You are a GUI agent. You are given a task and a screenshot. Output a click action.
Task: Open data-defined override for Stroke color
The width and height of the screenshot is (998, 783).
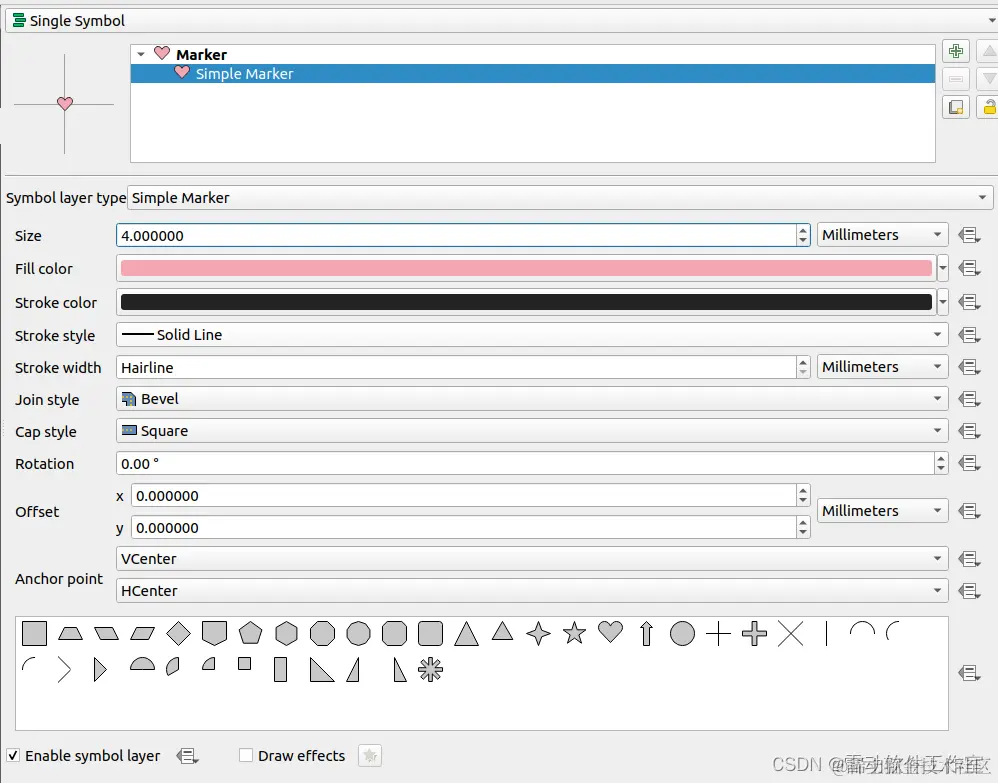pos(969,302)
